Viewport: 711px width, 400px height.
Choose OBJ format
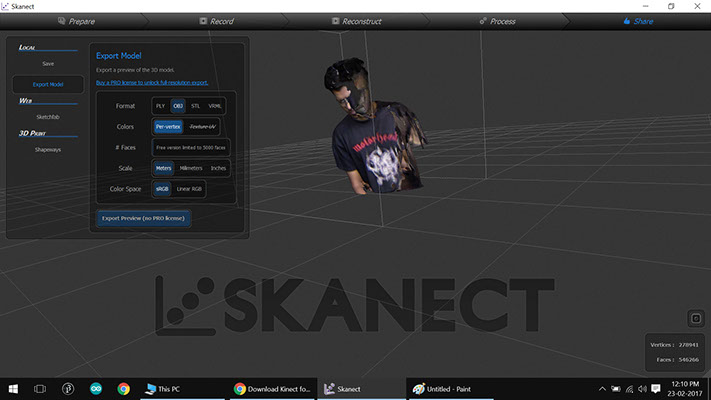[x=178, y=106]
